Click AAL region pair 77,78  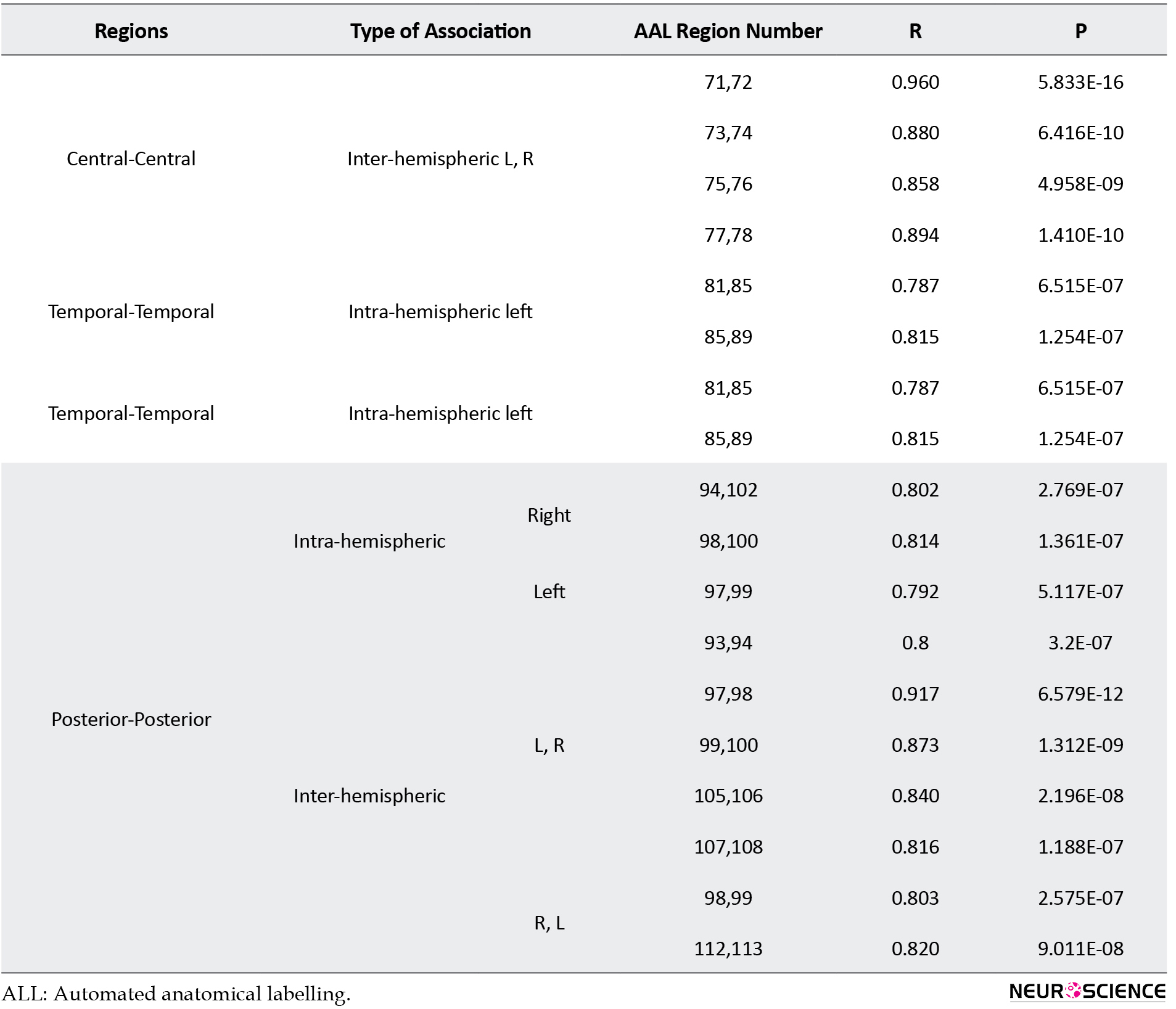click(x=728, y=235)
